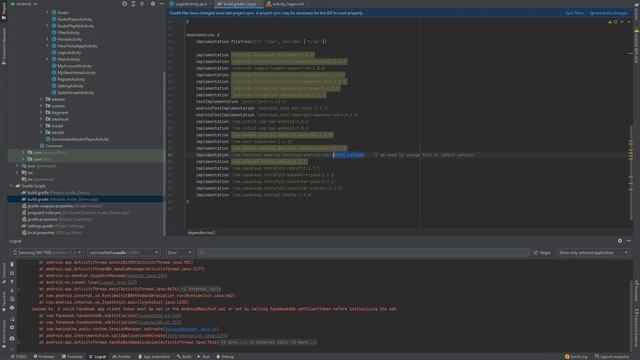Image resolution: width=640 pixels, height=360 pixels.
Task: Click the Ignore these changes link
Action: click(609, 13)
